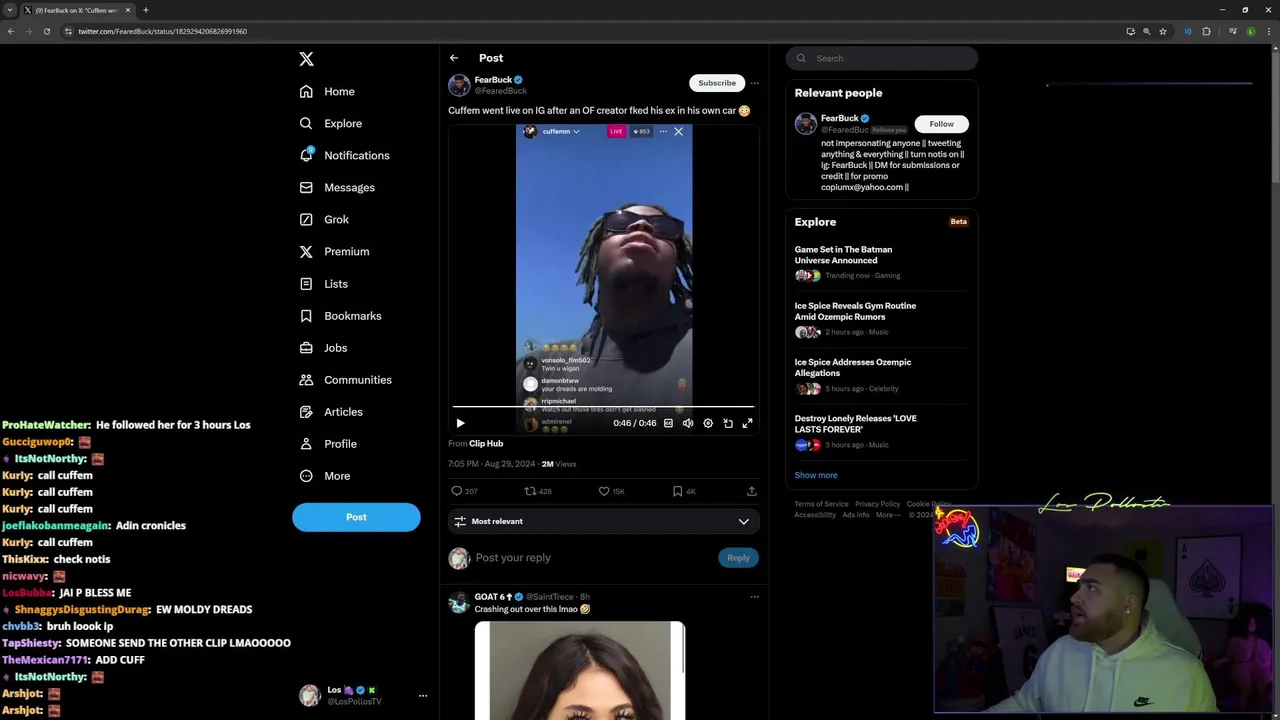
Task: Open Jobs in the sidebar
Action: click(322, 348)
